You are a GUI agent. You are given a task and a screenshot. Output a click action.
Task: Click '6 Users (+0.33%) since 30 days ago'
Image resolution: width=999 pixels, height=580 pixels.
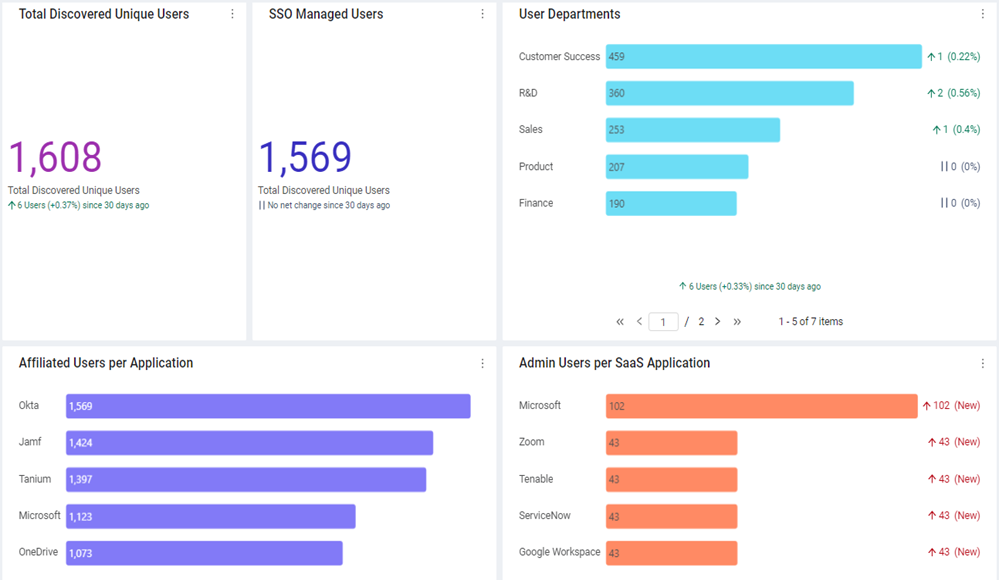[x=750, y=287]
